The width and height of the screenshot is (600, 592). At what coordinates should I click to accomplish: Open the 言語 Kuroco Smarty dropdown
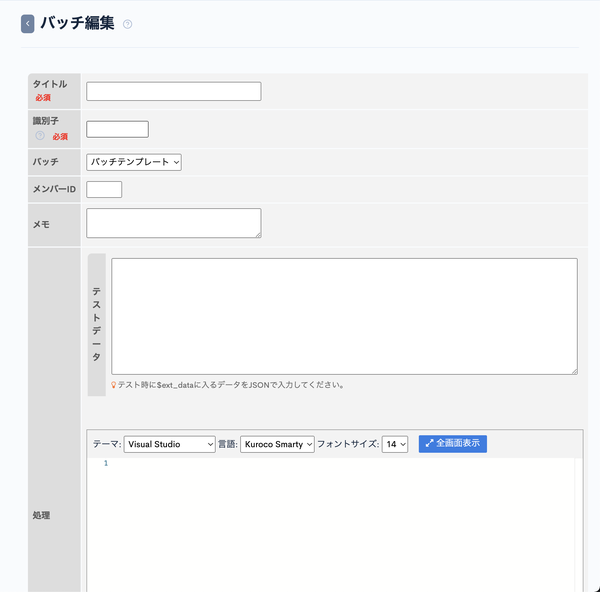click(x=277, y=444)
